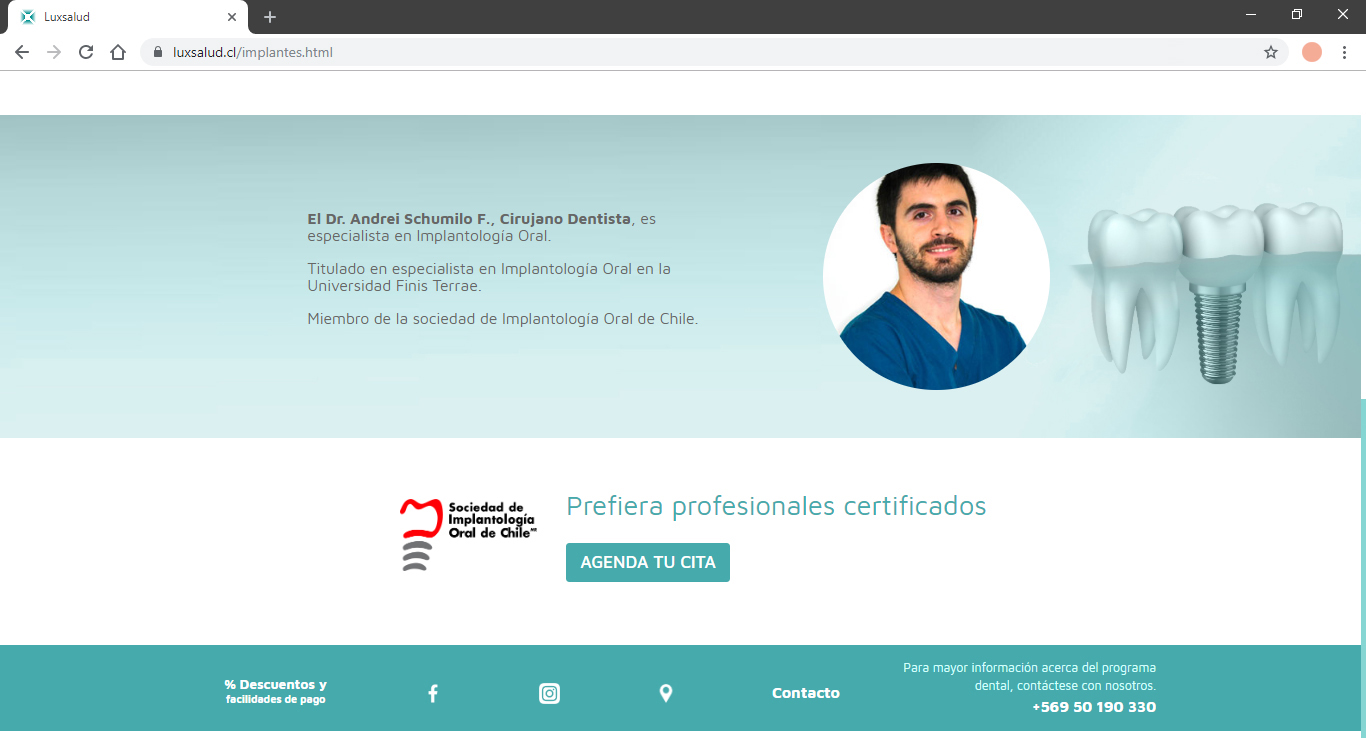This screenshot has width=1366, height=738.
Task: Open Descuentos y facilidades de pago link
Action: click(x=275, y=692)
